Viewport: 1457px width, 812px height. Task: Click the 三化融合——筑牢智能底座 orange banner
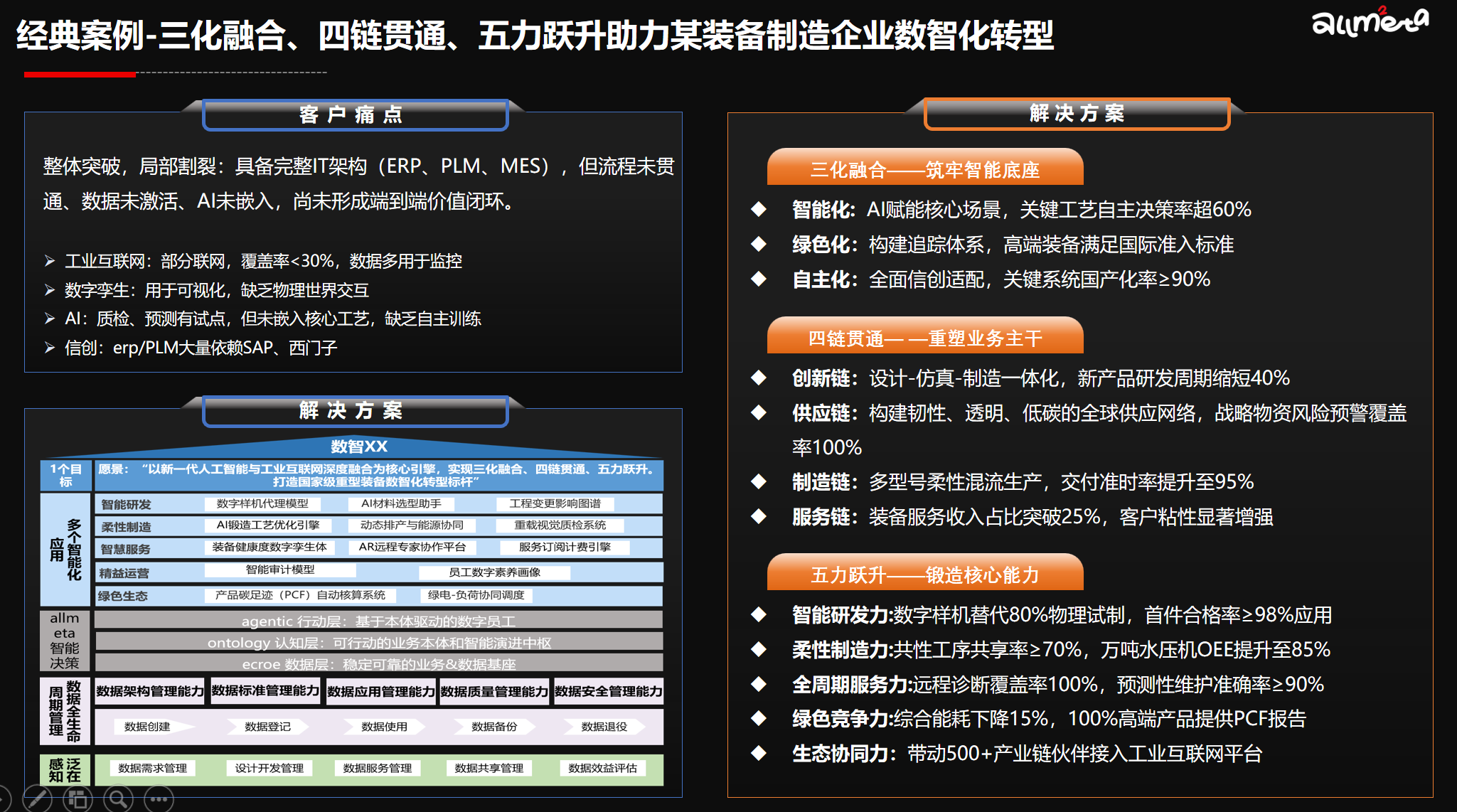point(924,169)
